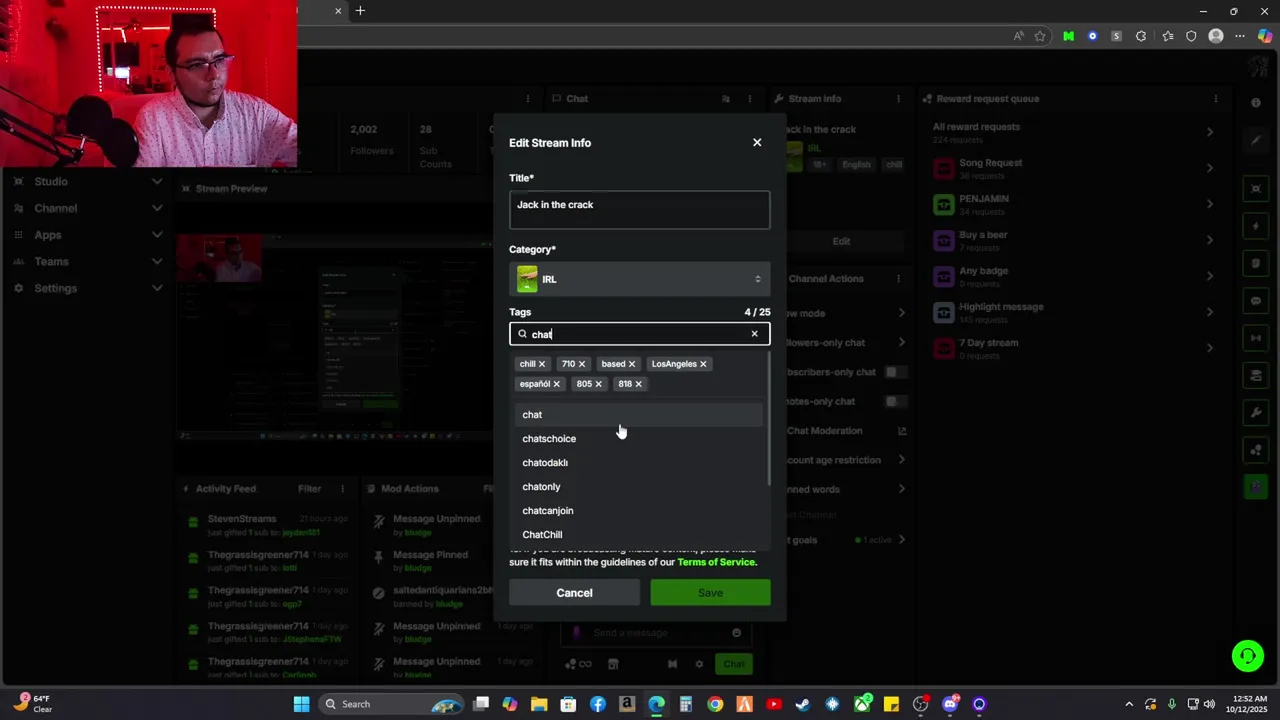The image size is (1280, 720).
Task: Expand the Teams sidebar section
Action: [157, 262]
